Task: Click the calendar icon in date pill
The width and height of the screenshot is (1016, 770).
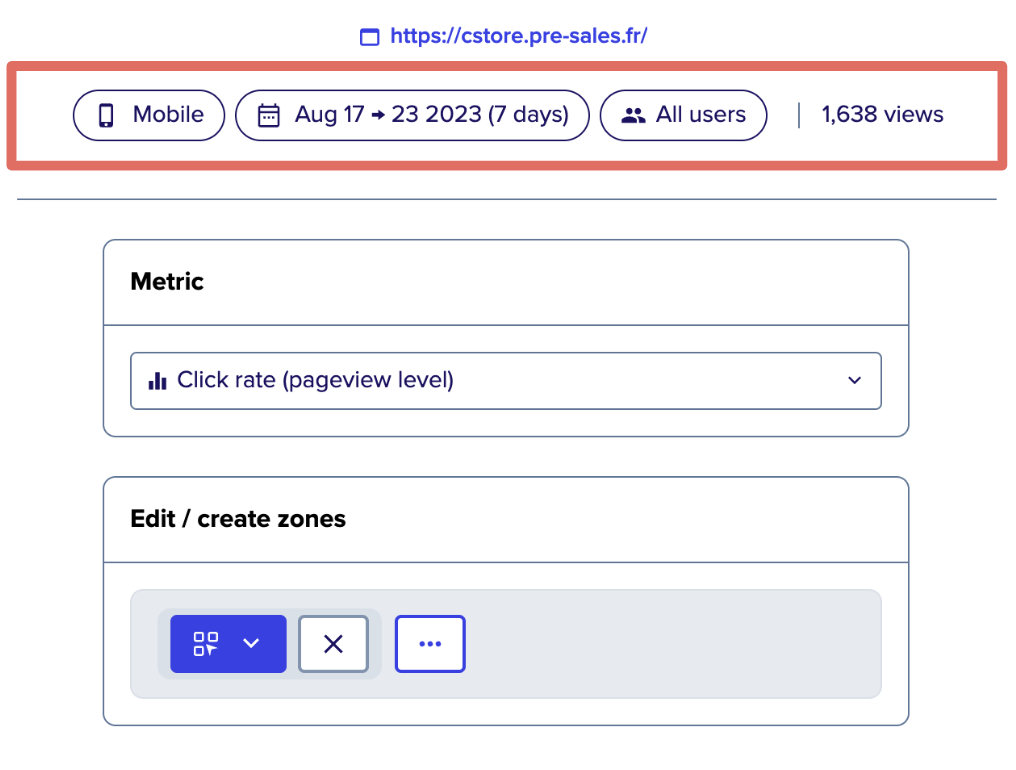Action: [x=269, y=115]
